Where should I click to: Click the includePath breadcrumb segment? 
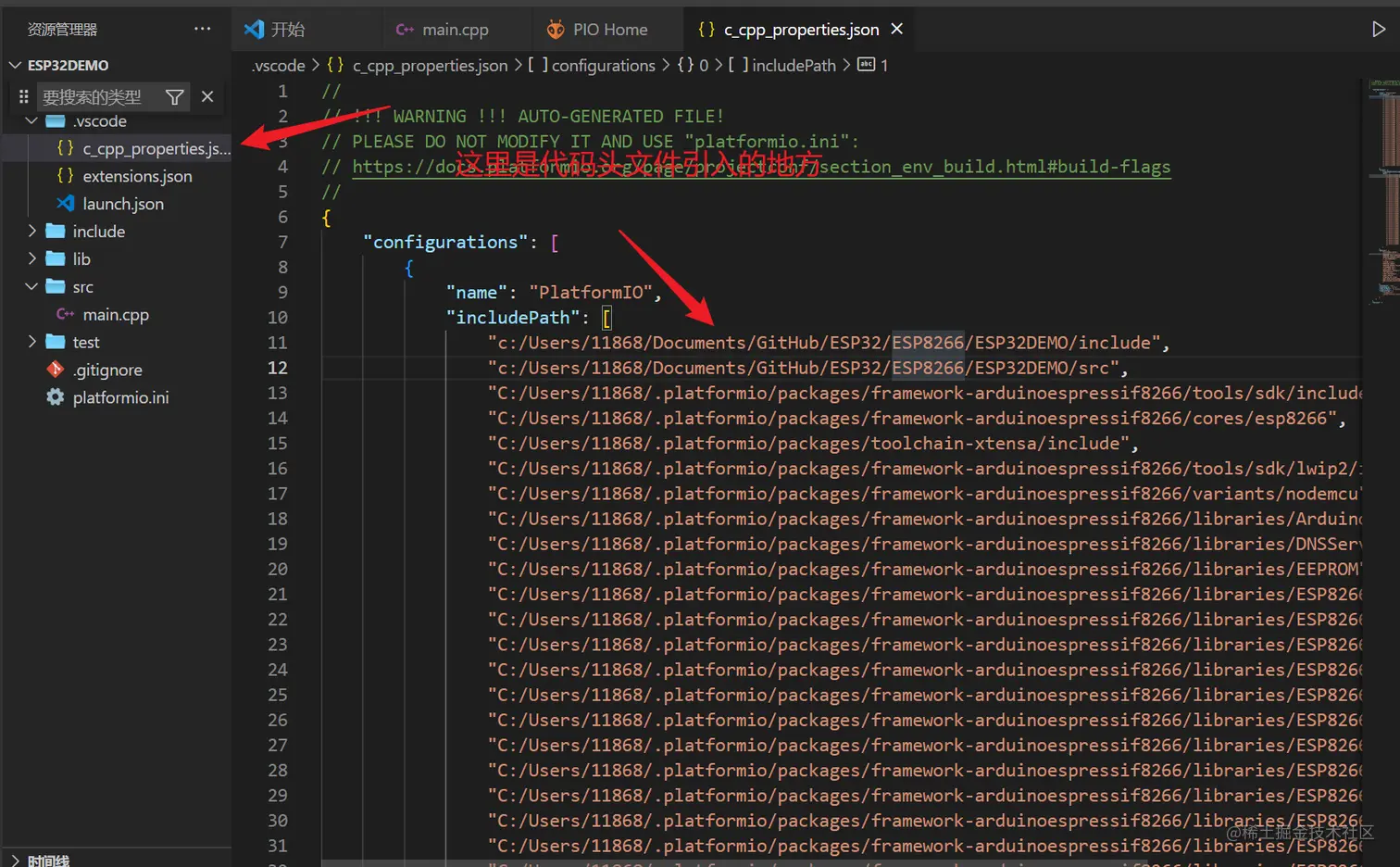click(794, 65)
